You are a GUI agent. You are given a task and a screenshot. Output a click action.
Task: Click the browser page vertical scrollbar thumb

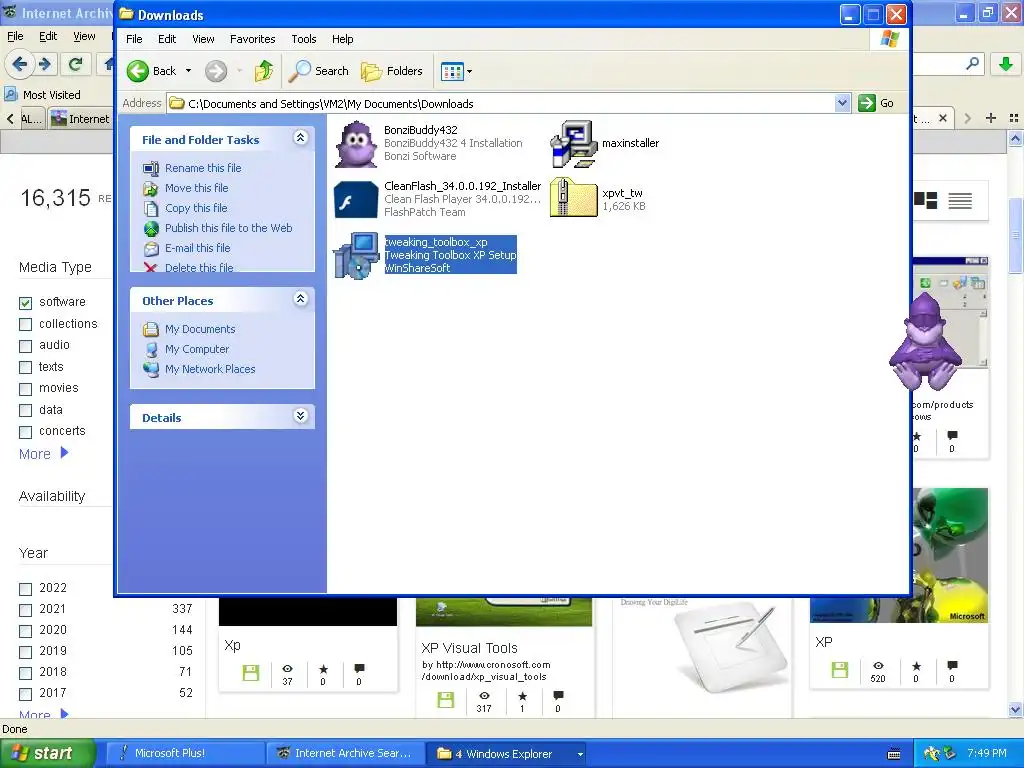pos(1016,235)
